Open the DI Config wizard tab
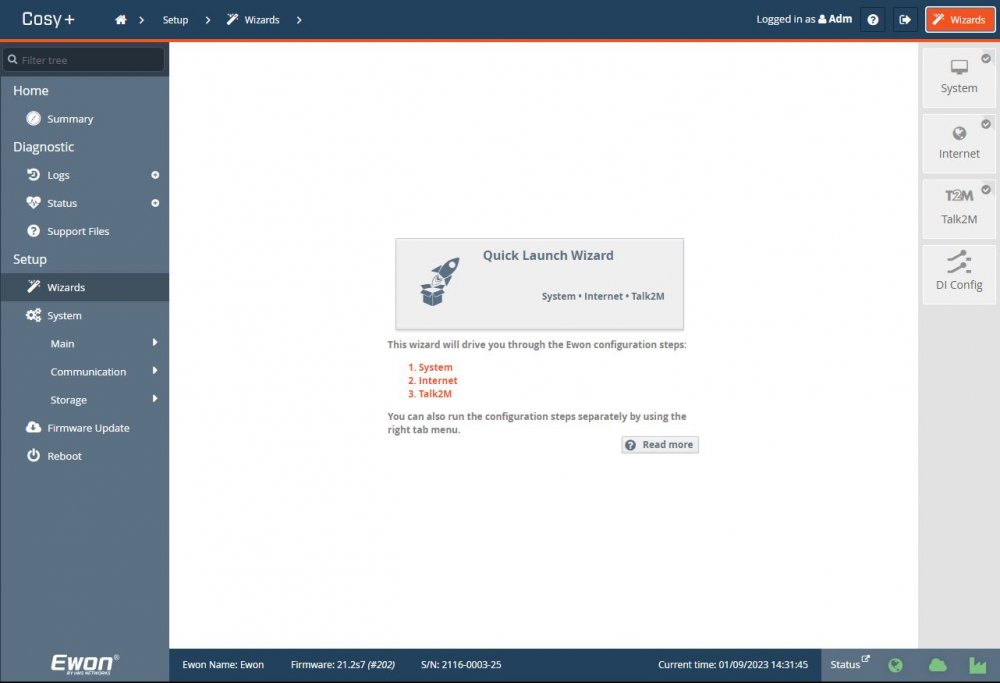Viewport: 1000px width, 683px height. click(x=959, y=275)
